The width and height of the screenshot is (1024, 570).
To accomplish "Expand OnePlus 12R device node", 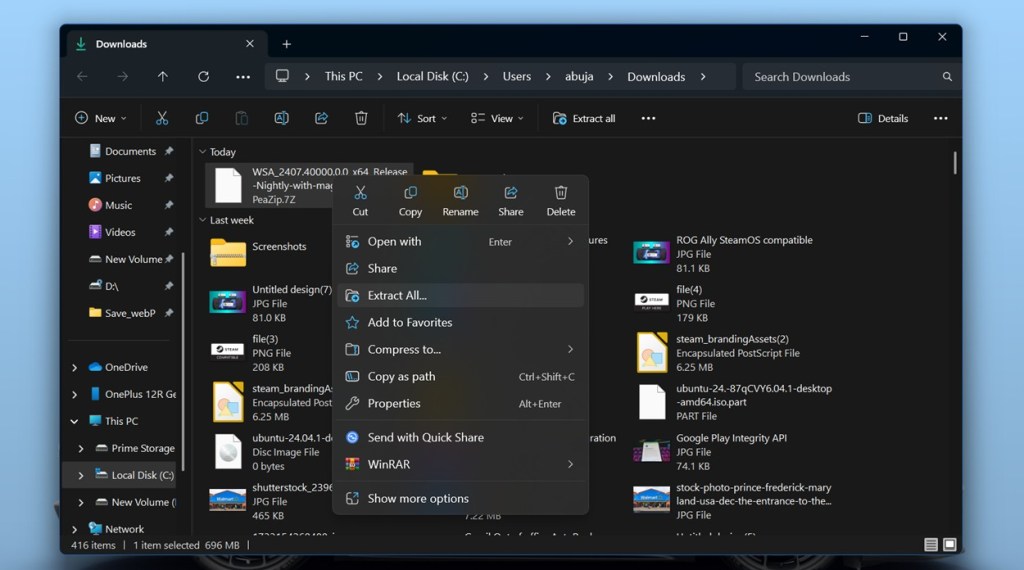I will (74, 394).
